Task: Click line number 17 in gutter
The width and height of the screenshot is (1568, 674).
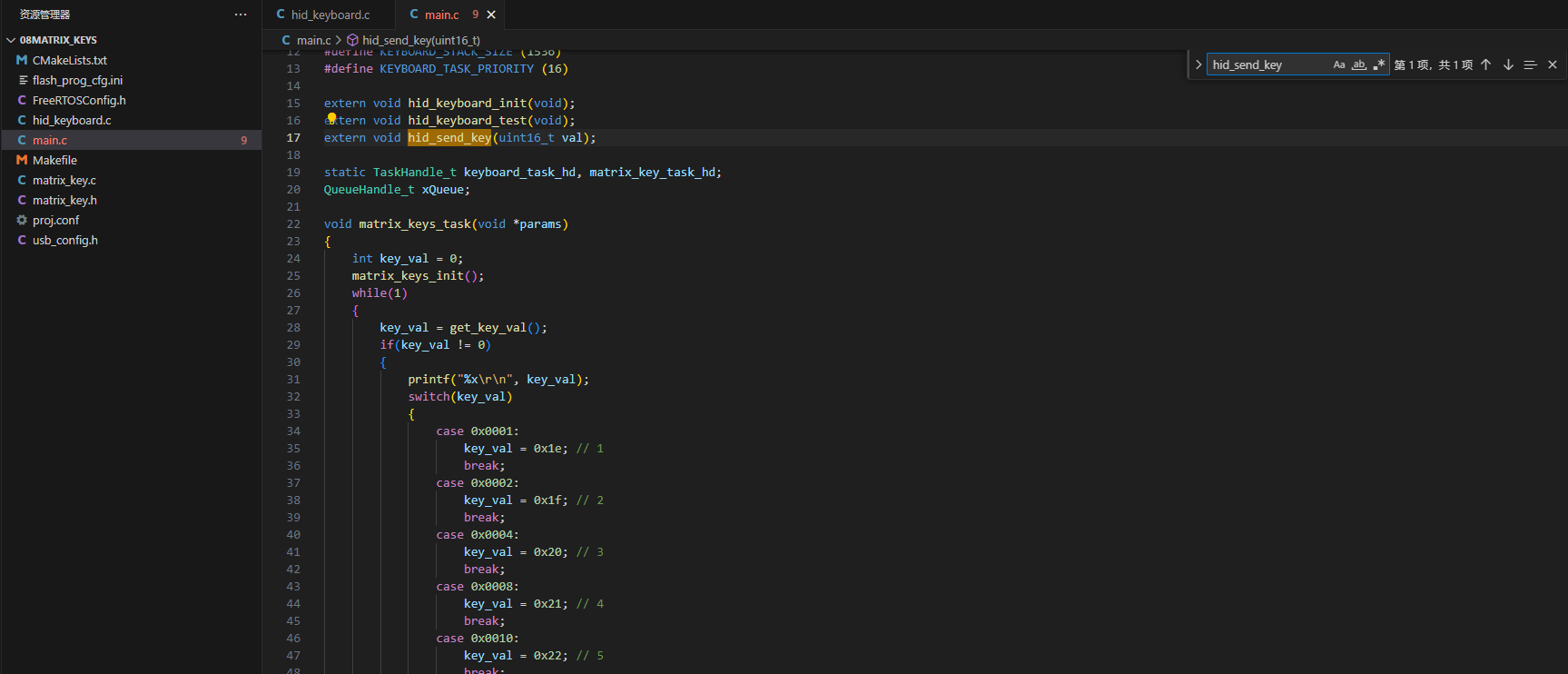Action: pos(293,138)
